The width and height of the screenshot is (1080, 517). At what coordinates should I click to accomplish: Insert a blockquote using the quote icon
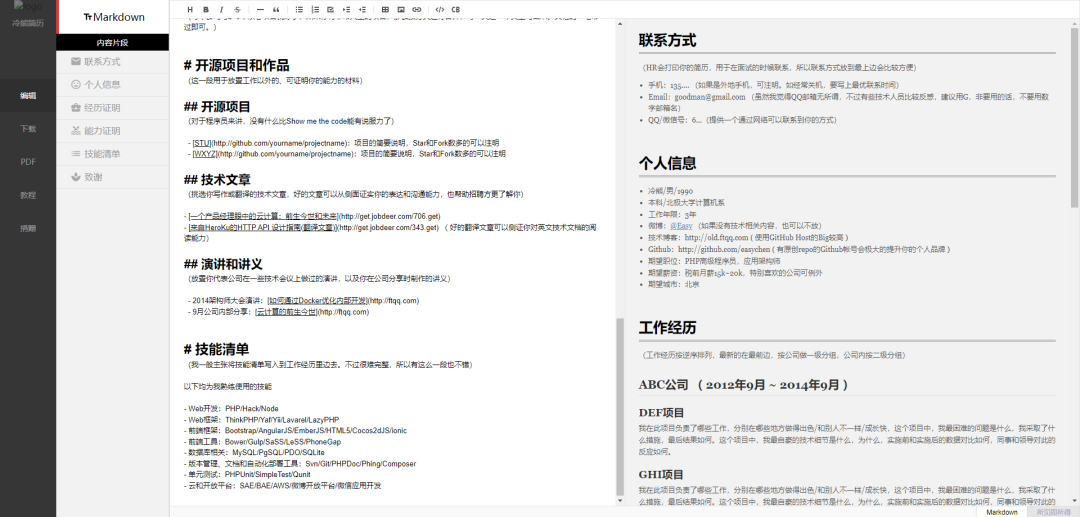coord(276,10)
